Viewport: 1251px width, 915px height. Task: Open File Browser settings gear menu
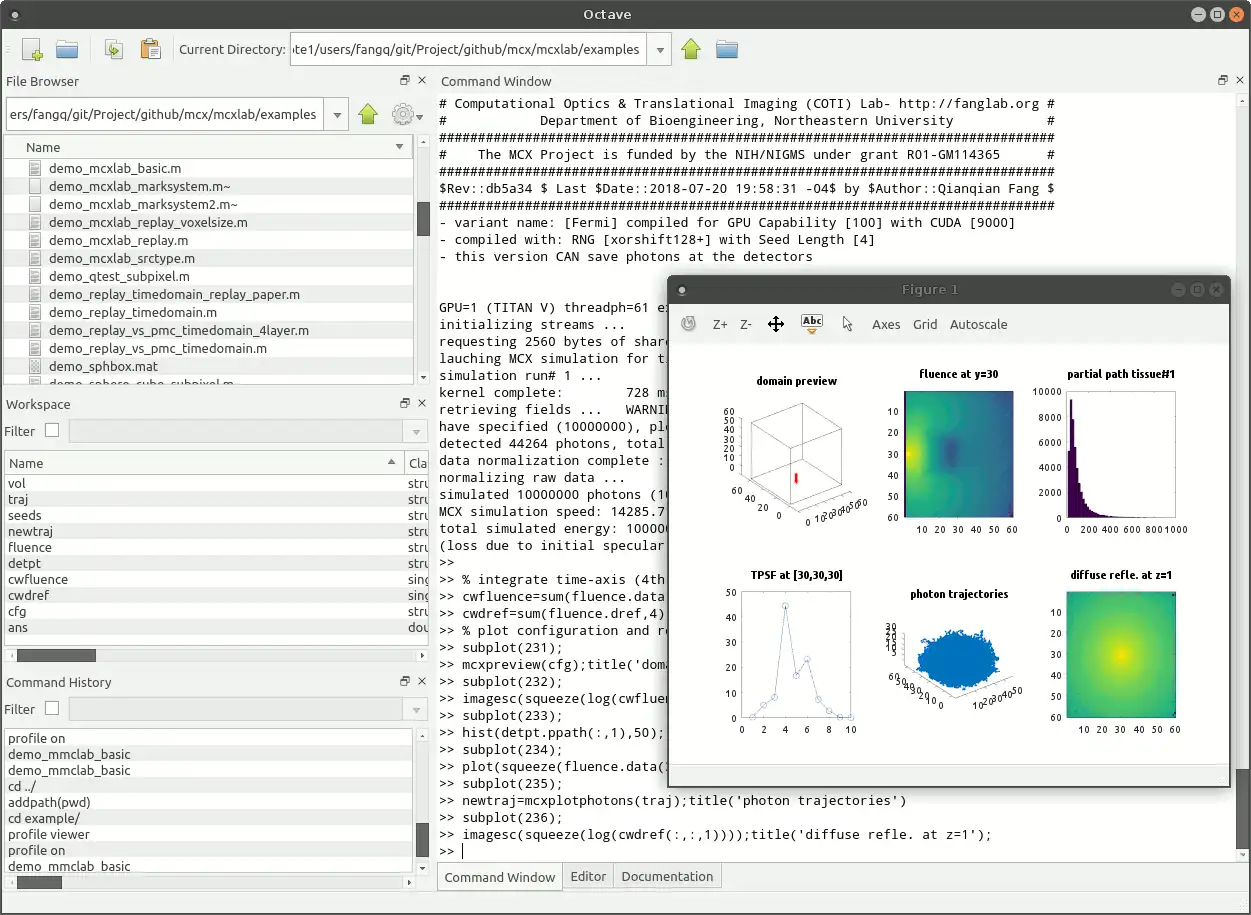click(405, 114)
